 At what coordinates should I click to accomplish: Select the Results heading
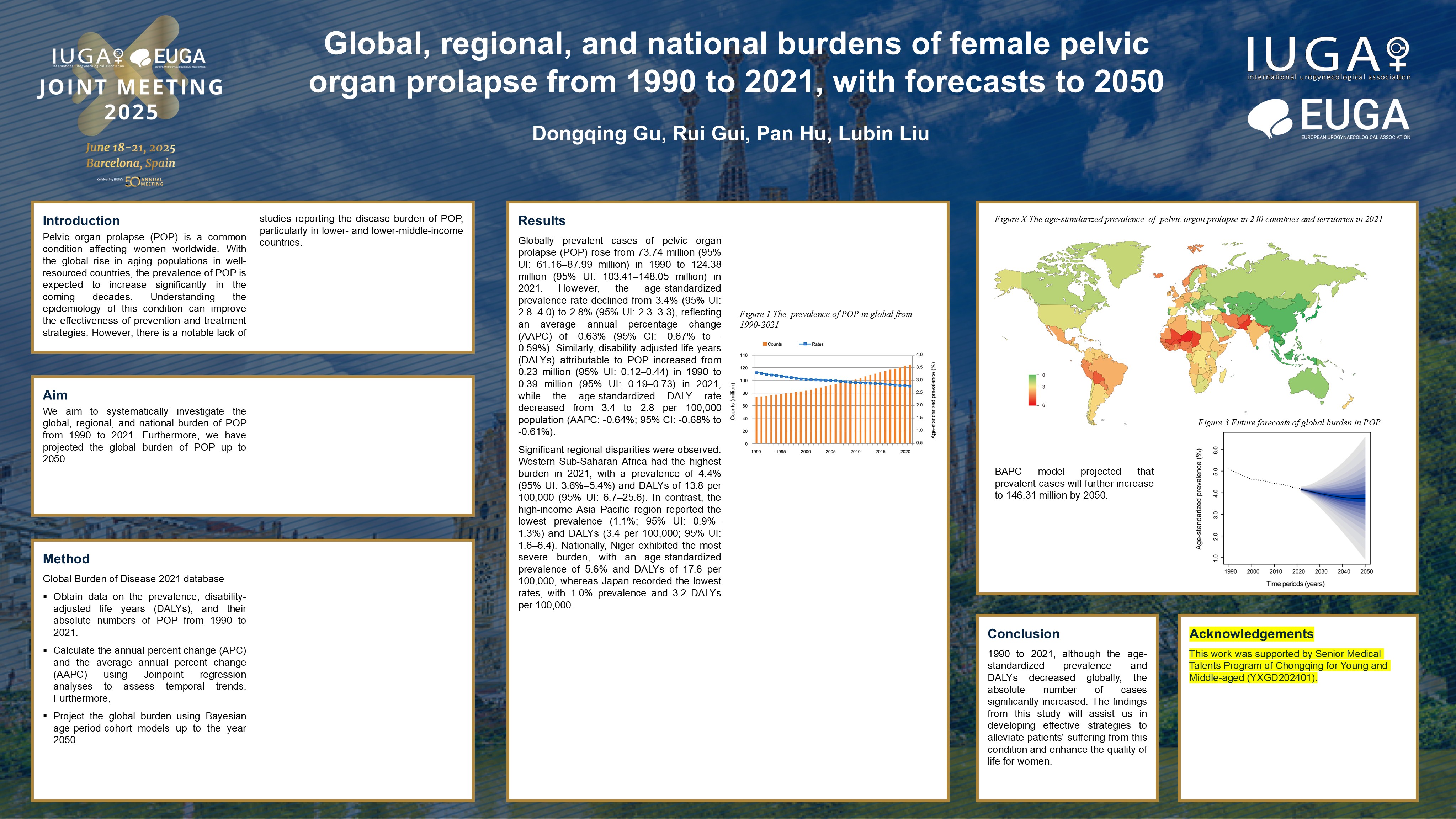coord(542,220)
